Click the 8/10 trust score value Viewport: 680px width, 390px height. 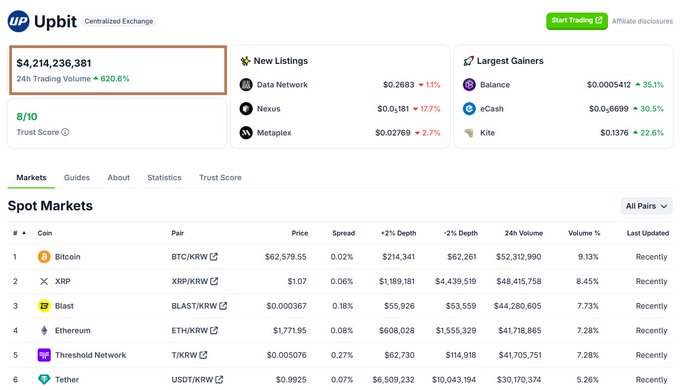(x=27, y=117)
